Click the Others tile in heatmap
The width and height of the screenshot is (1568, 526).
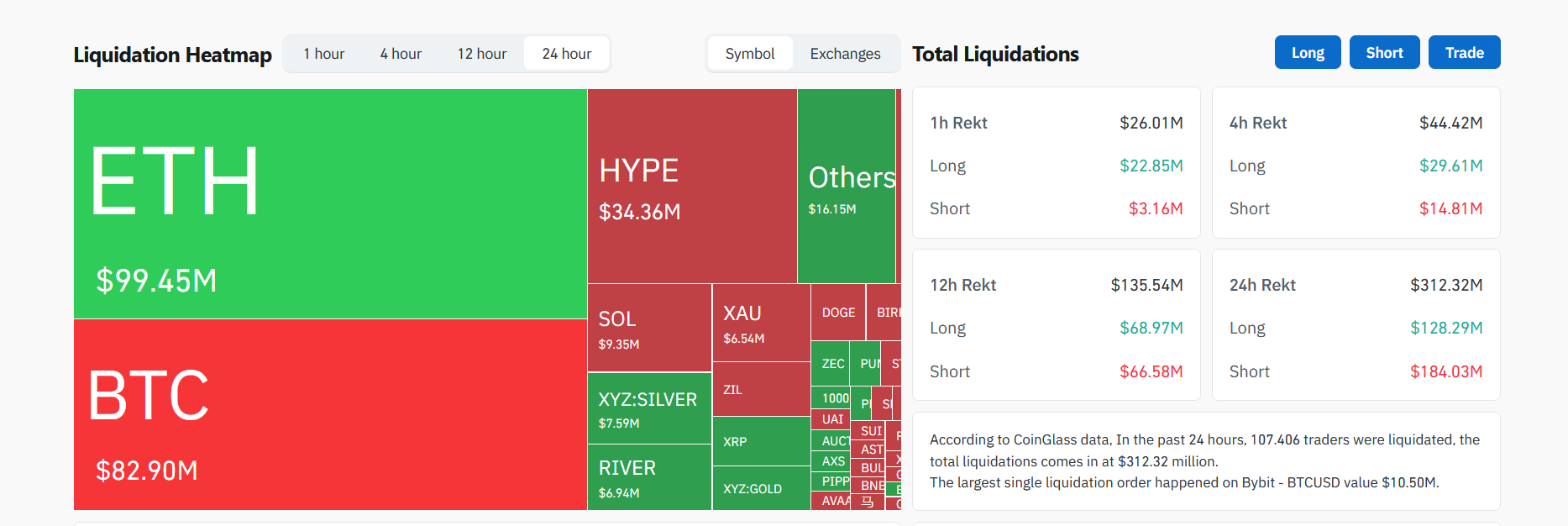point(846,187)
